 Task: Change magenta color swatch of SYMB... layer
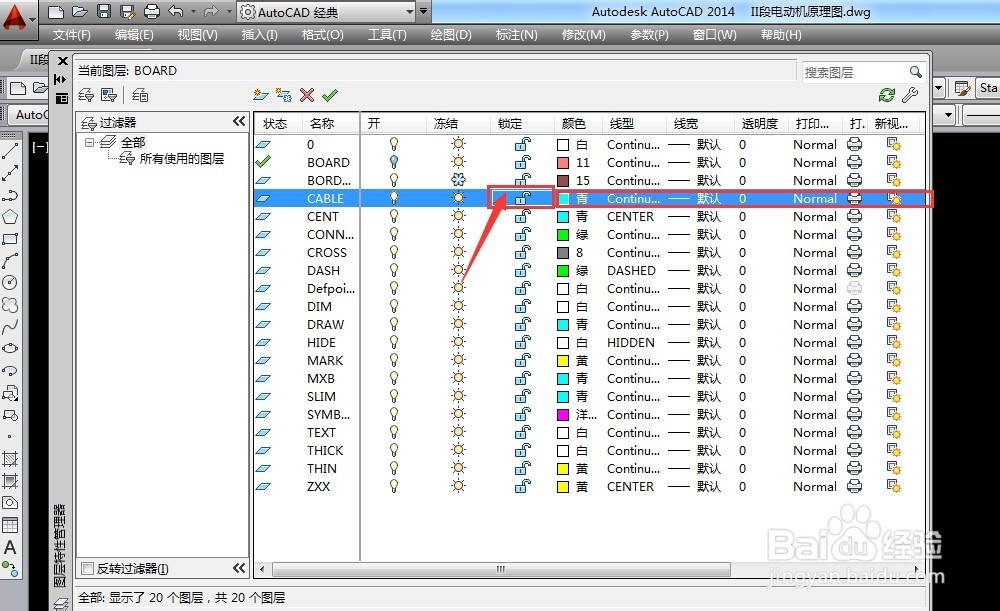click(x=563, y=415)
